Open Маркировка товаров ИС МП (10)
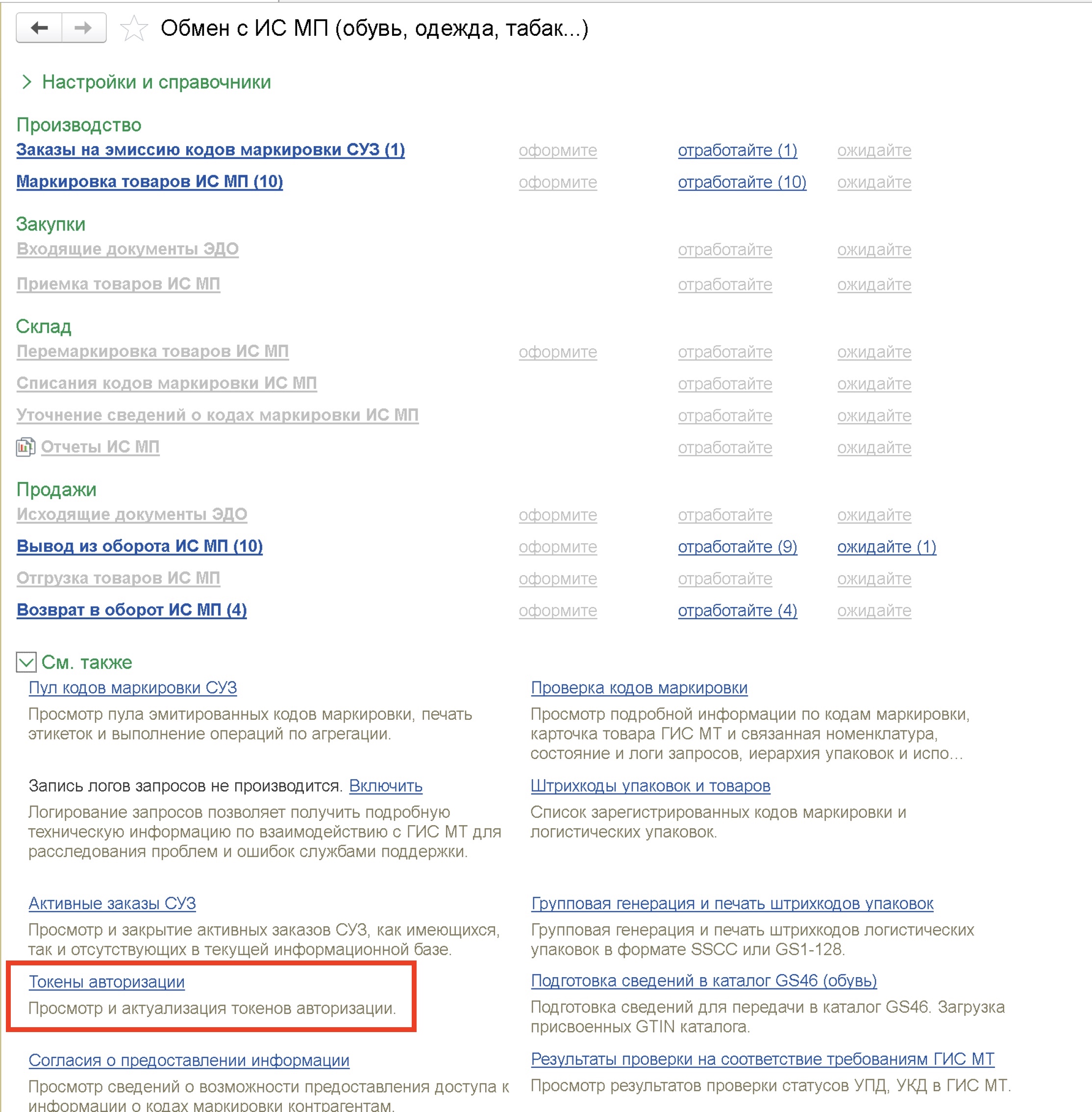Image resolution: width=1092 pixels, height=1112 pixels. 149,182
